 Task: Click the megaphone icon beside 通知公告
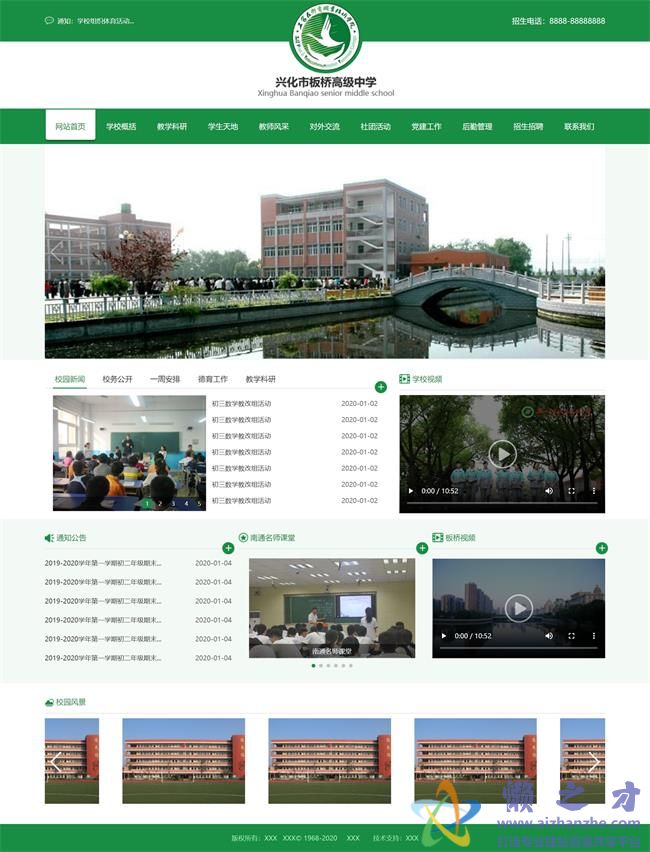click(x=49, y=537)
